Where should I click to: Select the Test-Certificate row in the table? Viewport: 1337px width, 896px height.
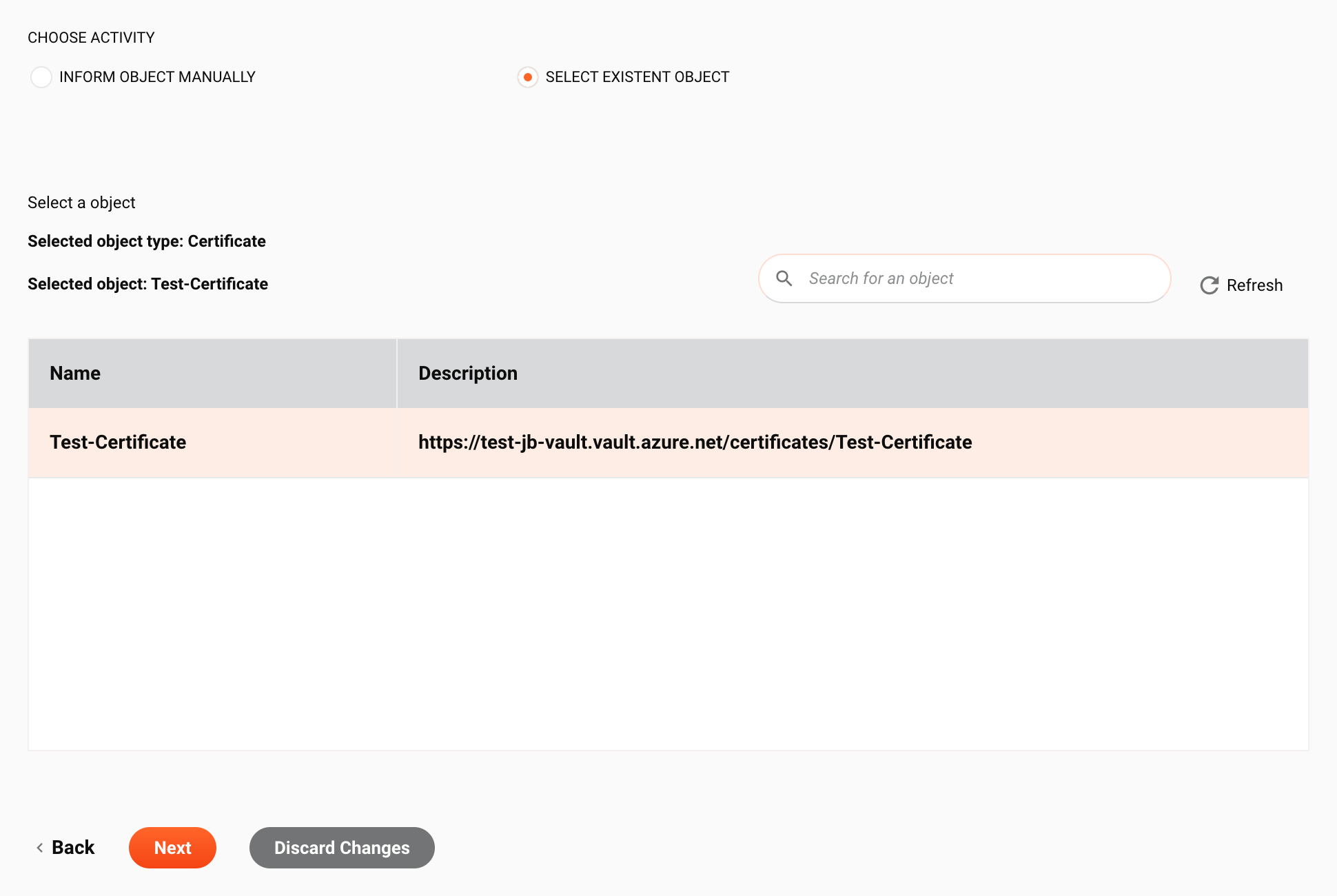pos(668,442)
